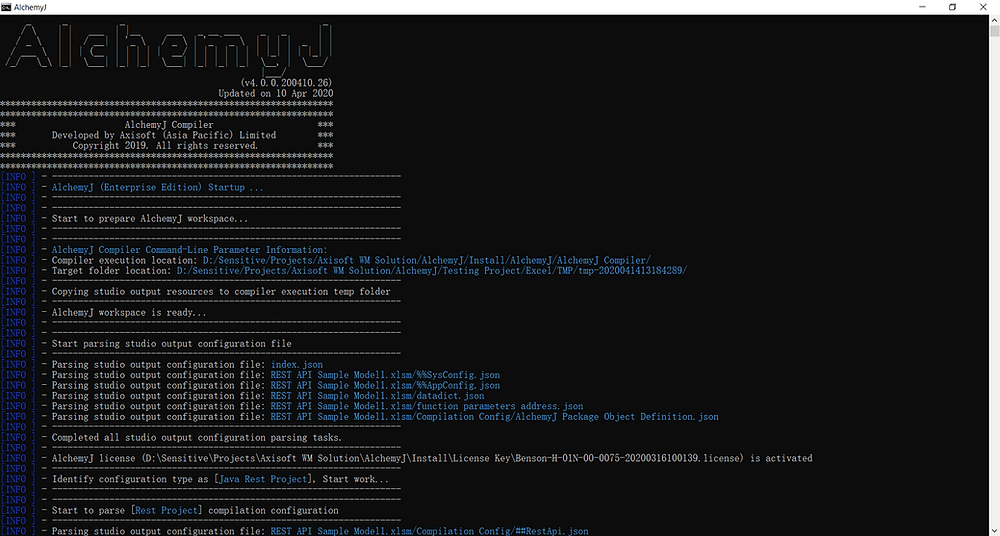The image size is (1000, 536).
Task: Click the scrollbar up arrow
Action: (994, 20)
